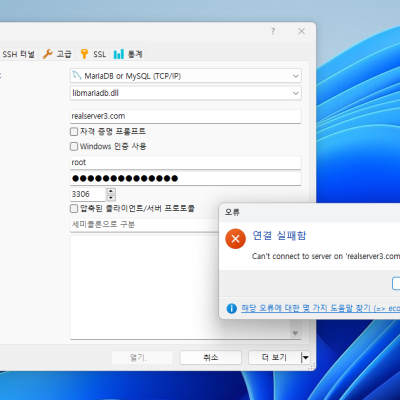Viewport: 400px width, 400px height.
Task: Click the help question mark in title bar
Action: tap(273, 31)
